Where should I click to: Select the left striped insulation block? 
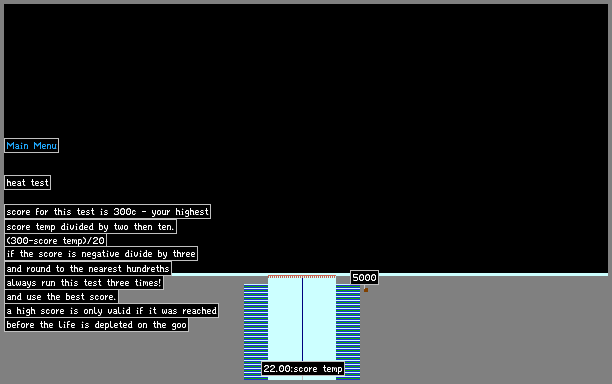pos(256,332)
